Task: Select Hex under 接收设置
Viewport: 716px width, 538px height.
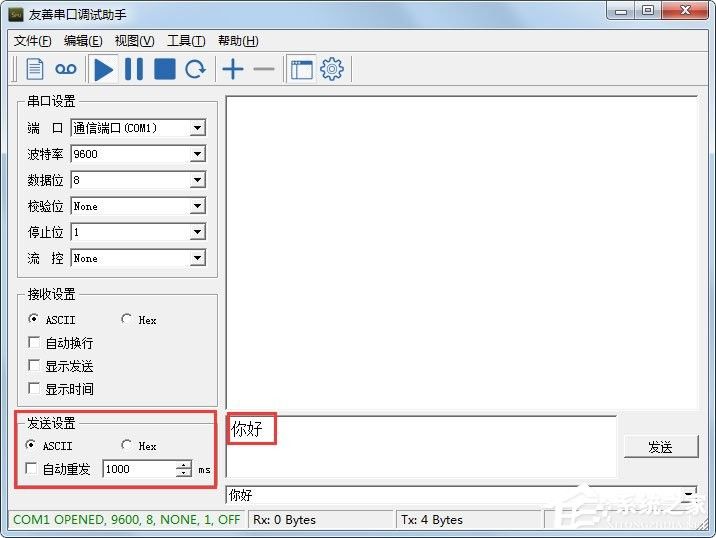Action: tap(126, 319)
